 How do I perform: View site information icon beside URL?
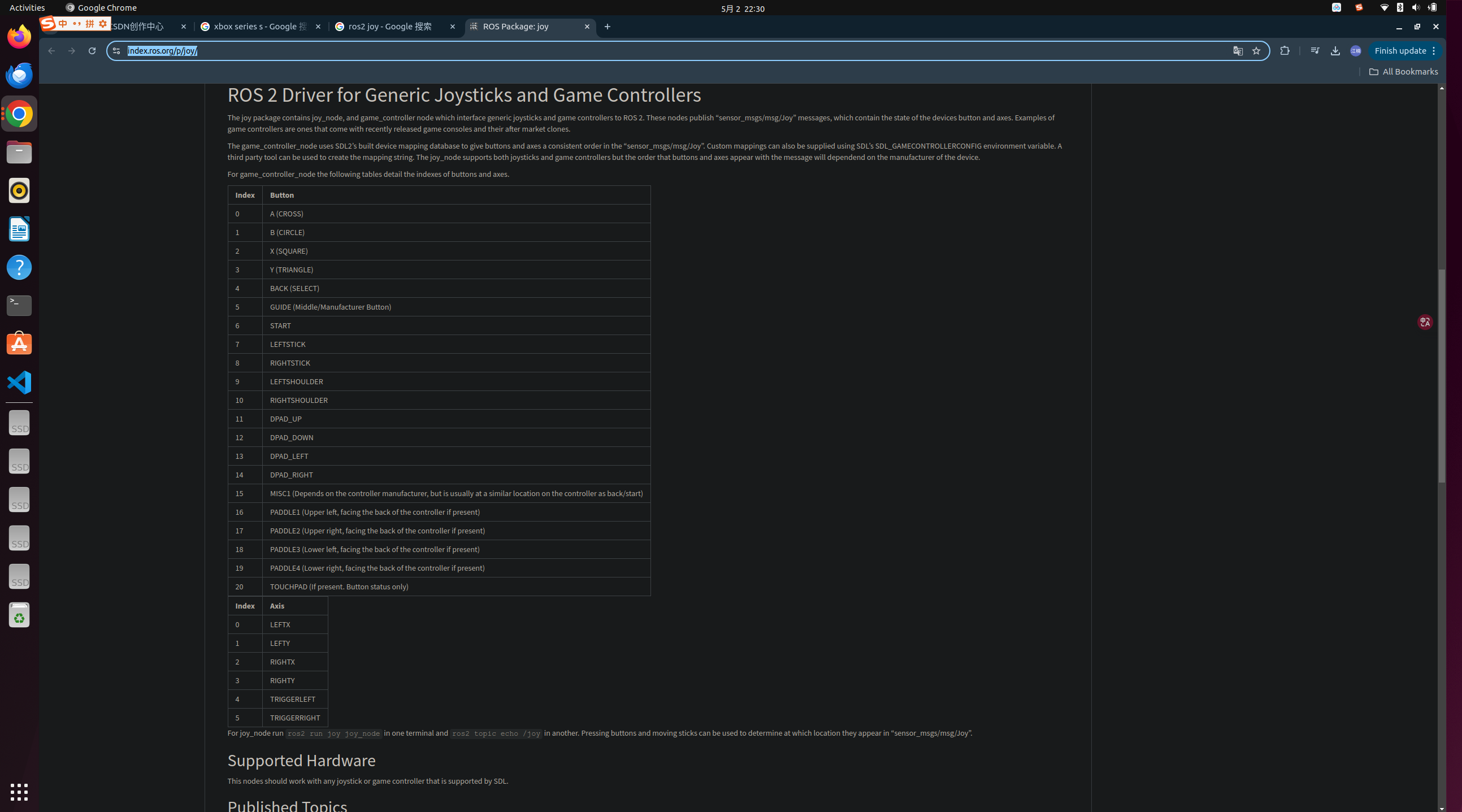[x=116, y=51]
